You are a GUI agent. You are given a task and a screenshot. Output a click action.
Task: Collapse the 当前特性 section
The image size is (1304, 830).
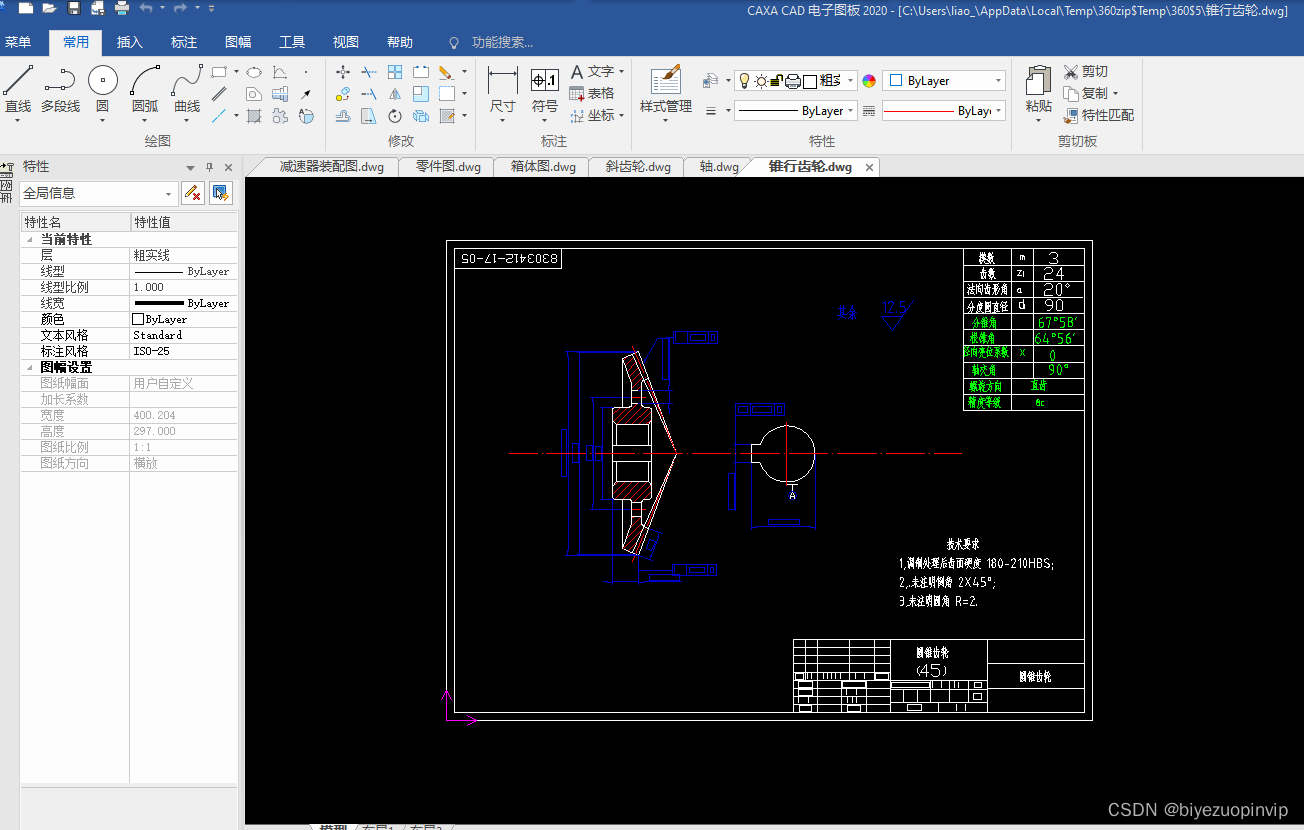click(29, 240)
